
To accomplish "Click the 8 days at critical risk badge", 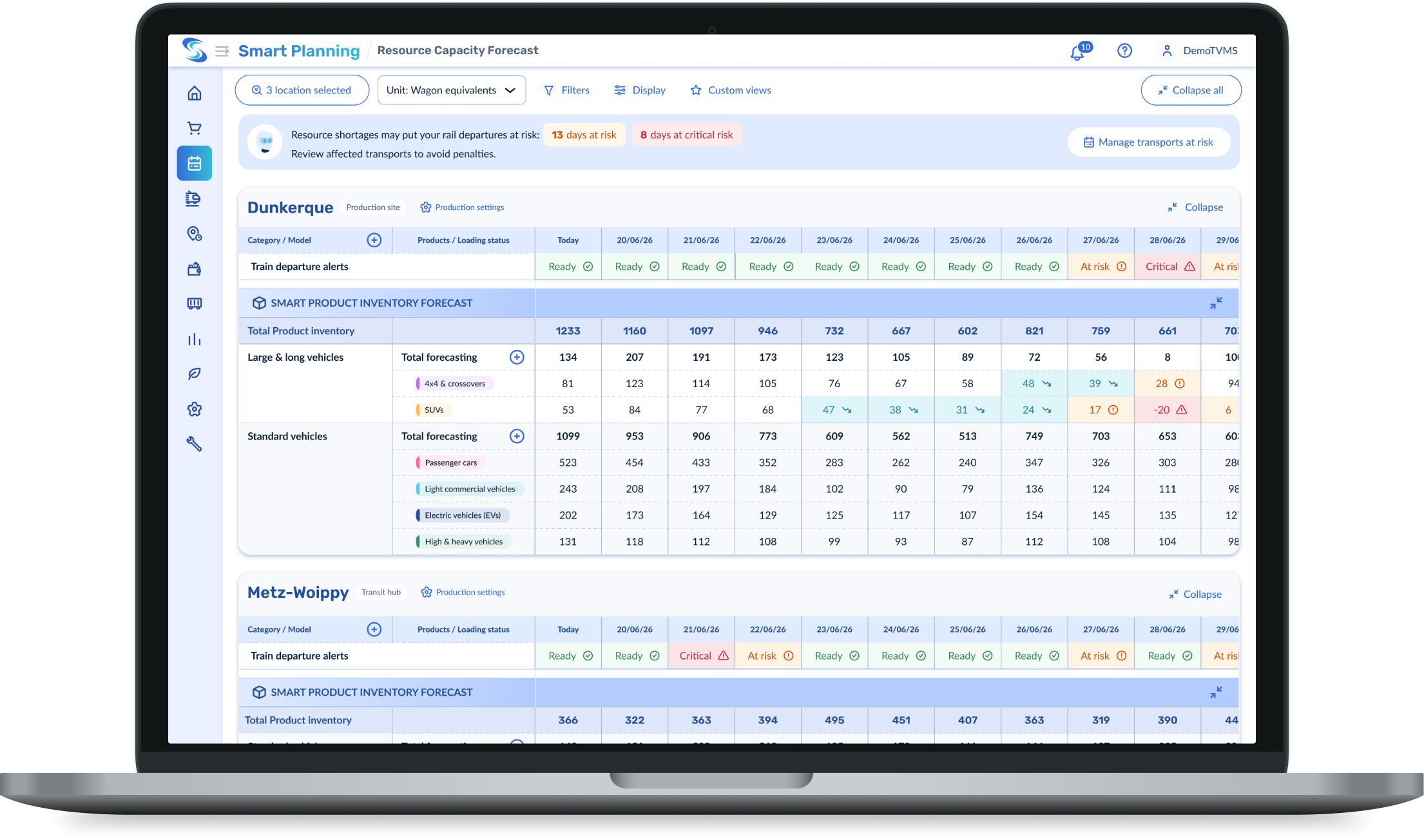I will 686,135.
